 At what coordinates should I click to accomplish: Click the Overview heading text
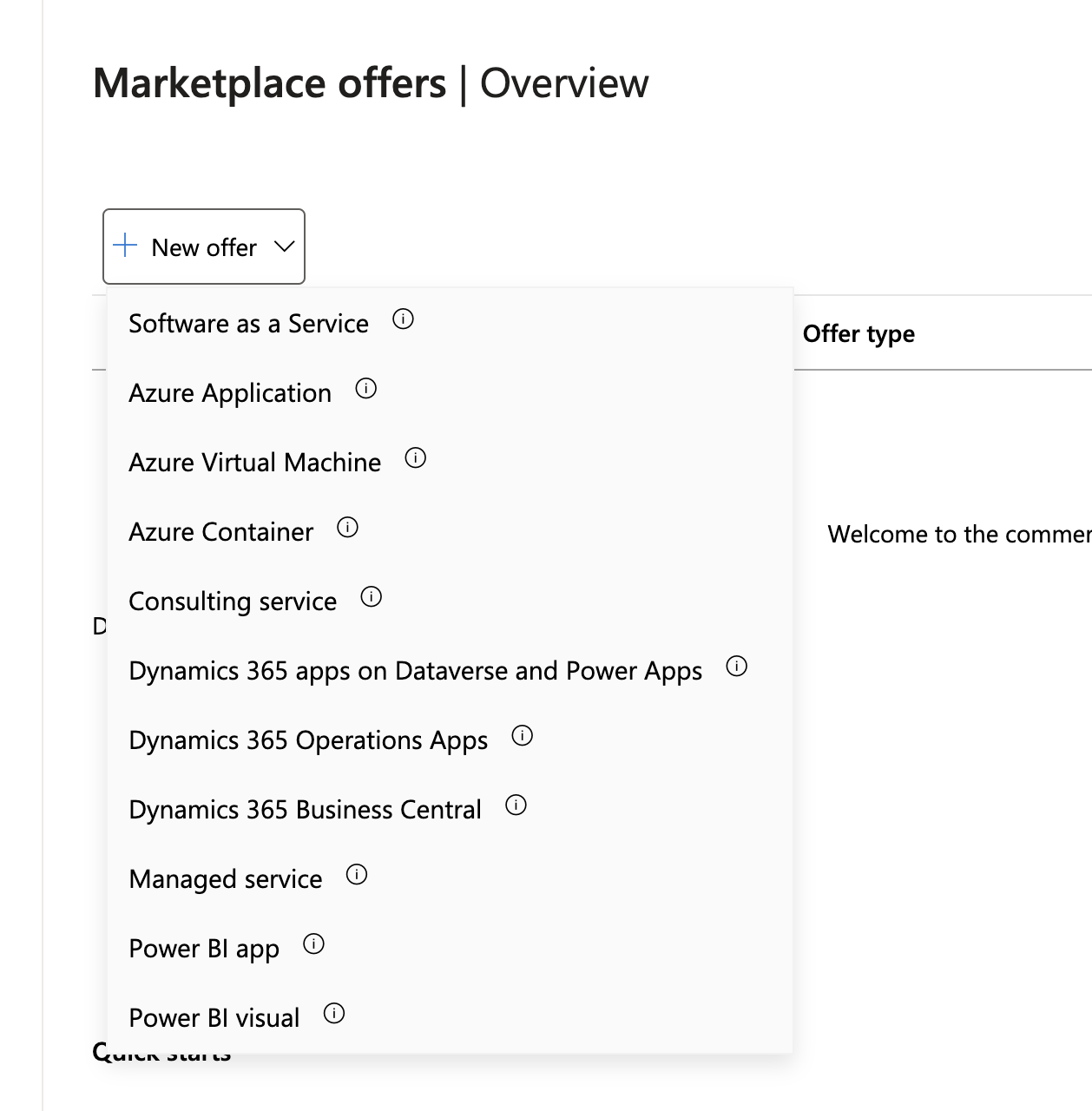[564, 83]
